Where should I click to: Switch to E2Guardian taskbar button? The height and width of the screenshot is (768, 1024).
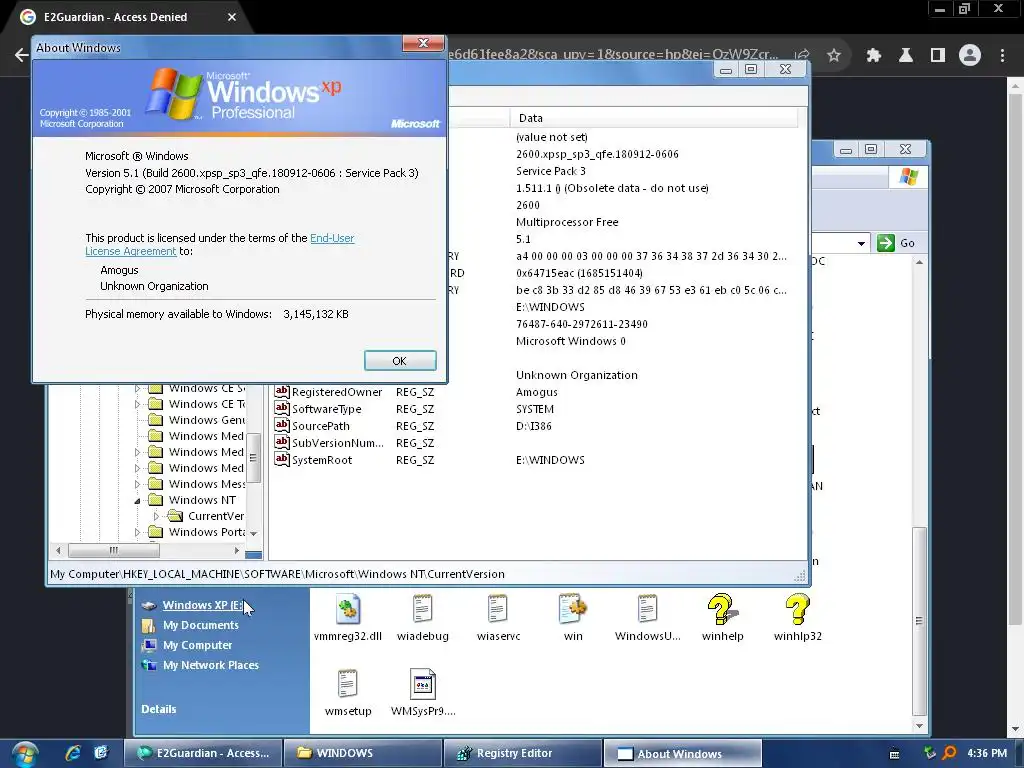pyautogui.click(x=203, y=754)
